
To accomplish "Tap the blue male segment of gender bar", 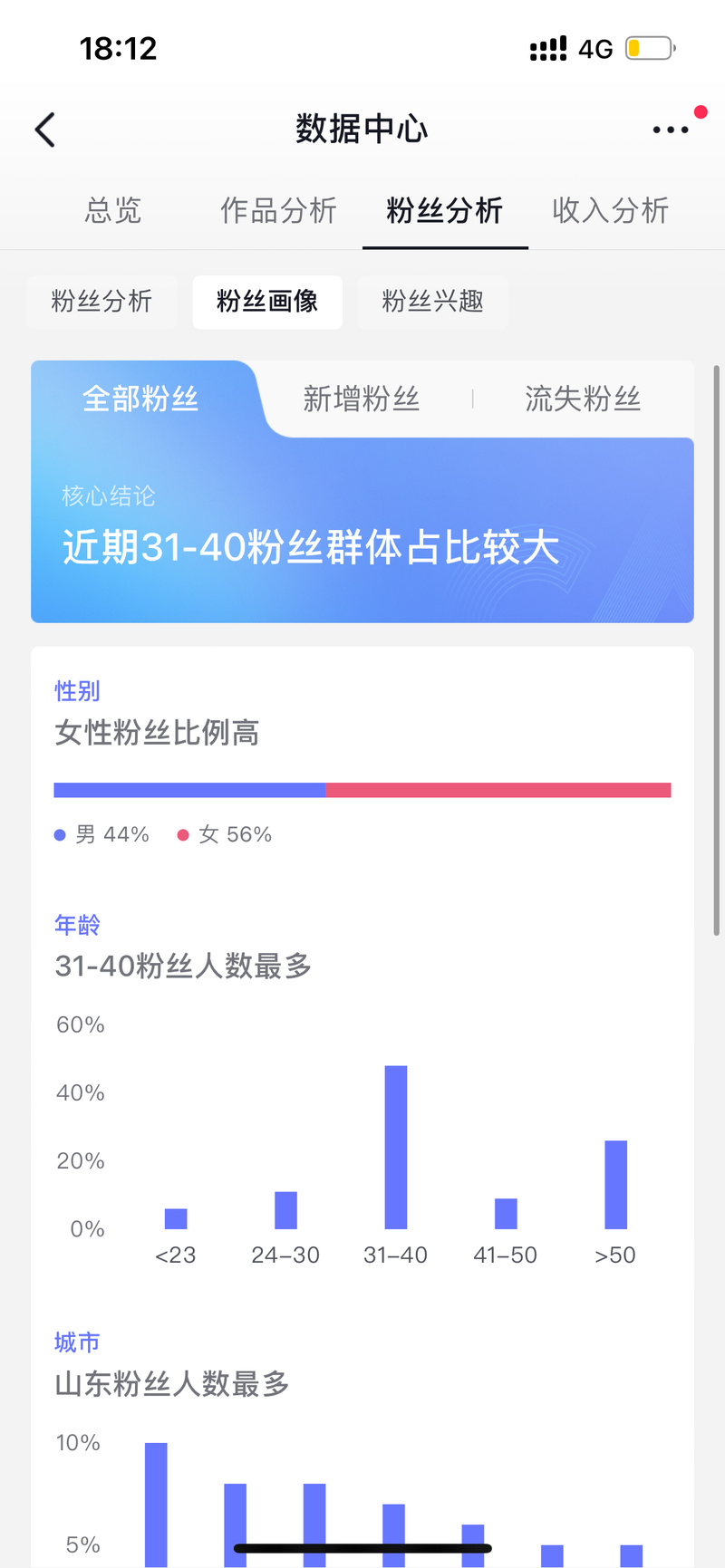I will 189,790.
